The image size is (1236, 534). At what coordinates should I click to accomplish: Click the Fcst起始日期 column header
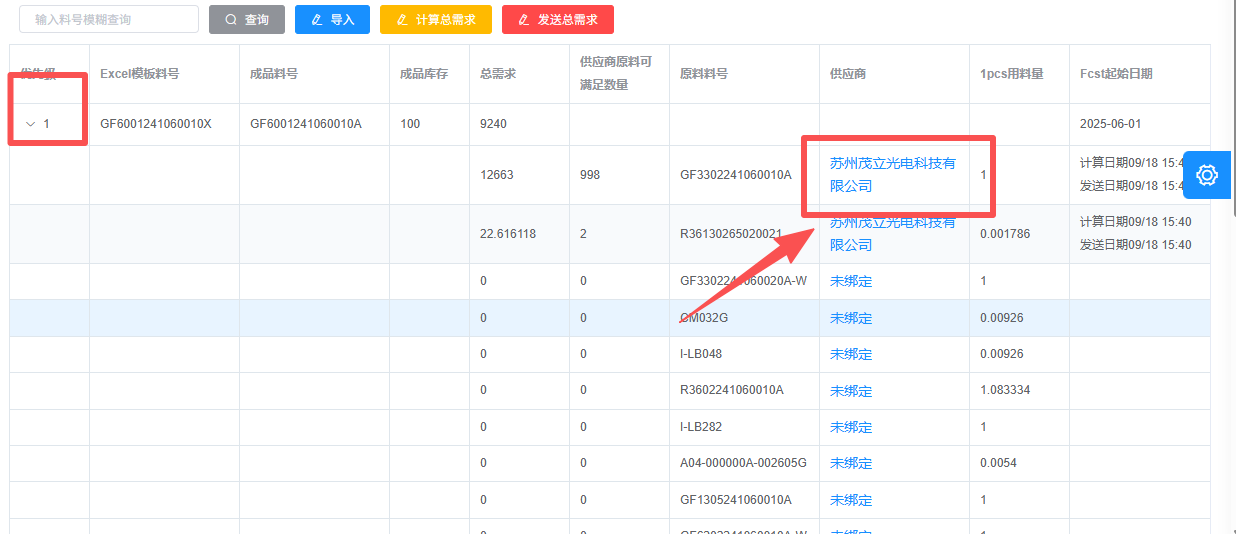[x=1116, y=74]
